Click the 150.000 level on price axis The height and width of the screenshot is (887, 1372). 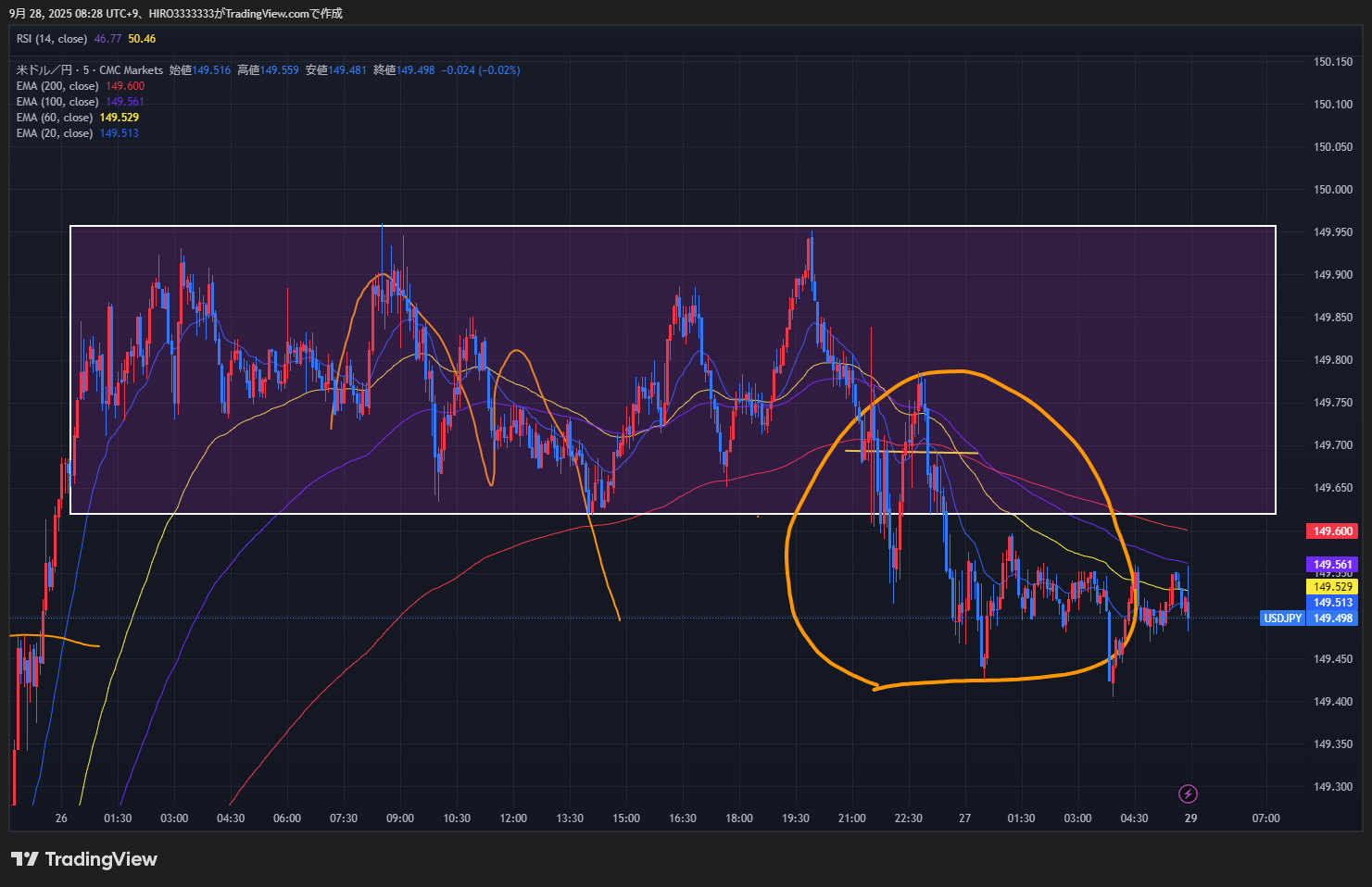1332,190
